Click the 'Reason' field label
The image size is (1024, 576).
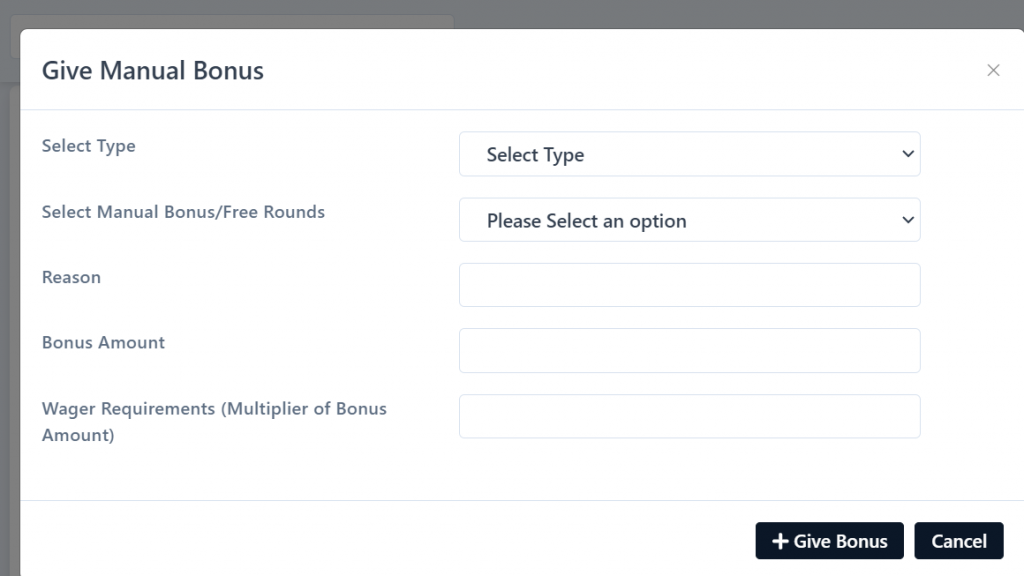tap(71, 277)
